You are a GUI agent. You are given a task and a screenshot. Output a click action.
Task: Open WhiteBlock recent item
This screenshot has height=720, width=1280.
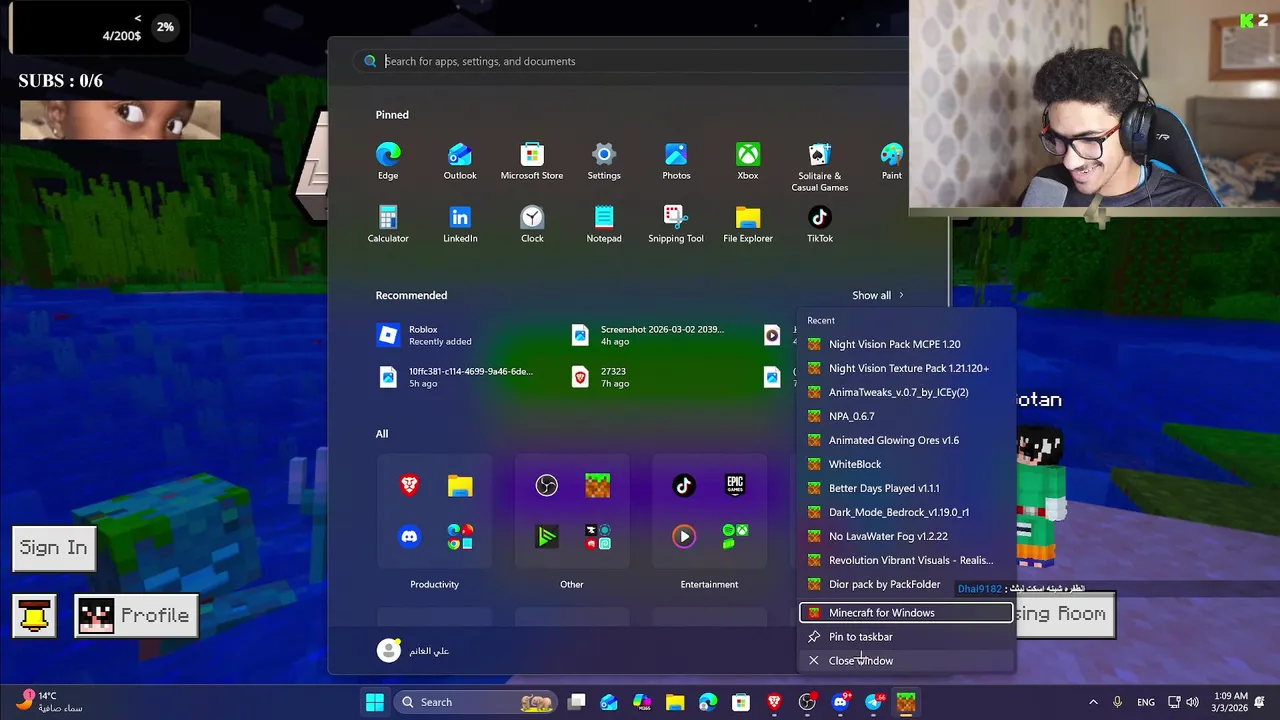[906, 464]
